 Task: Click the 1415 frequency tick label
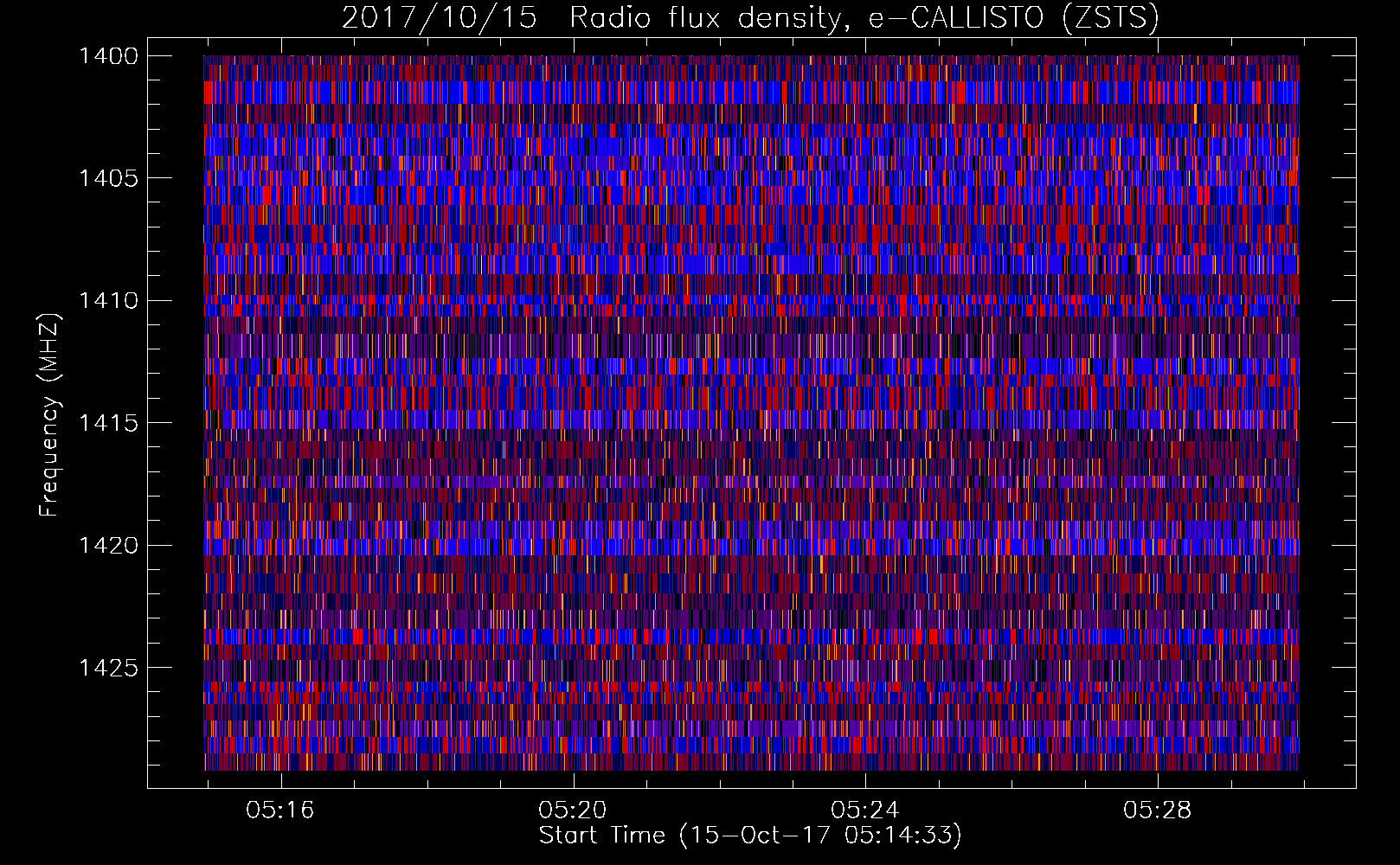pos(108,423)
